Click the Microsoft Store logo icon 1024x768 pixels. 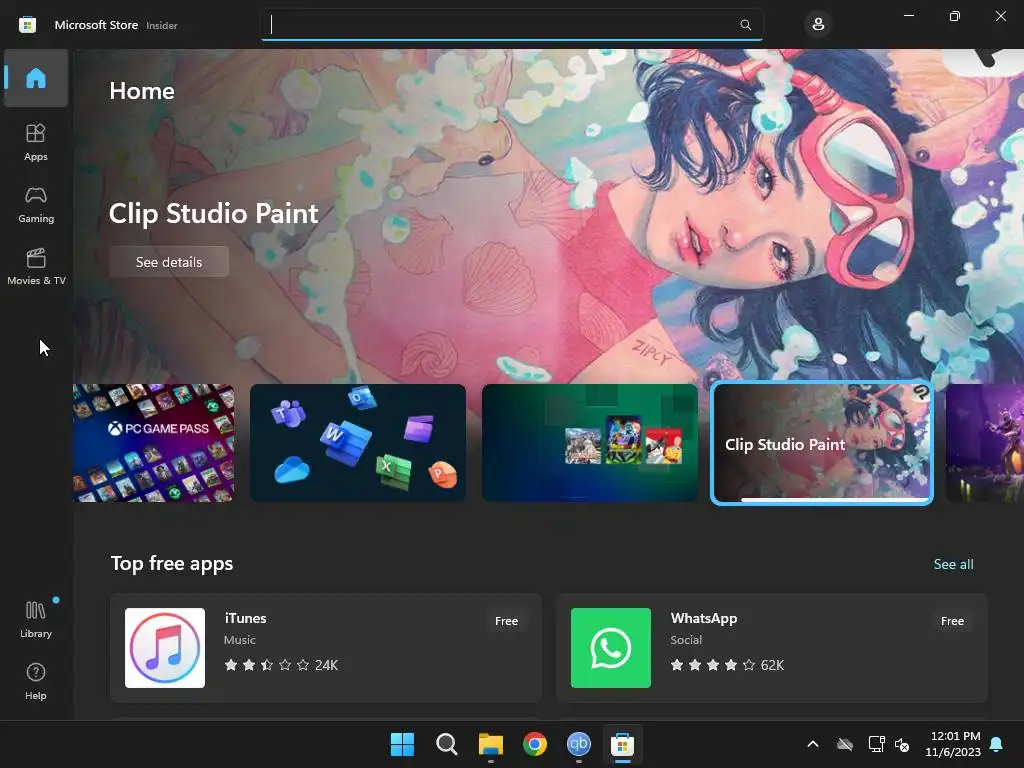(27, 25)
